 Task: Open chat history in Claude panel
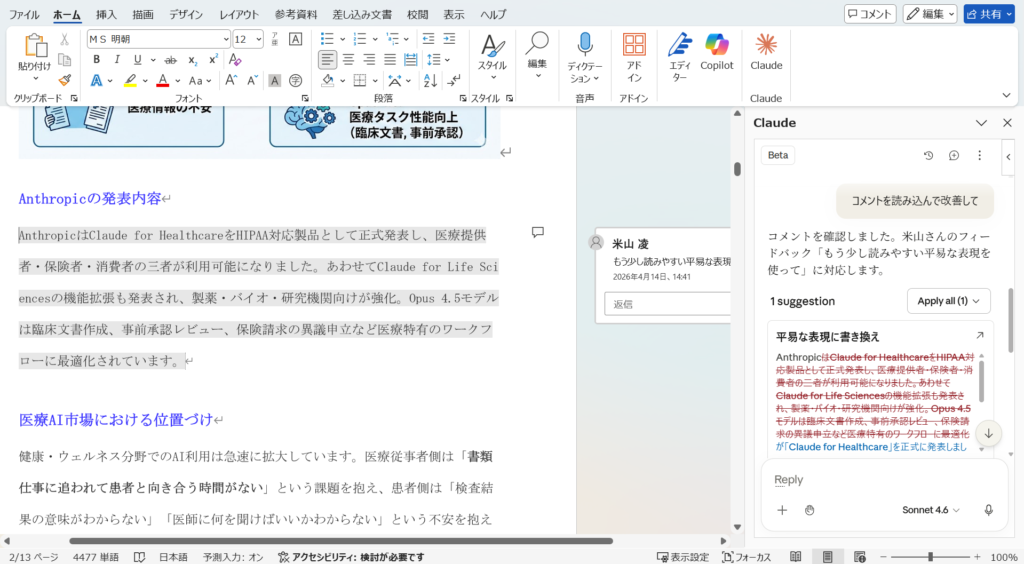[928, 156]
